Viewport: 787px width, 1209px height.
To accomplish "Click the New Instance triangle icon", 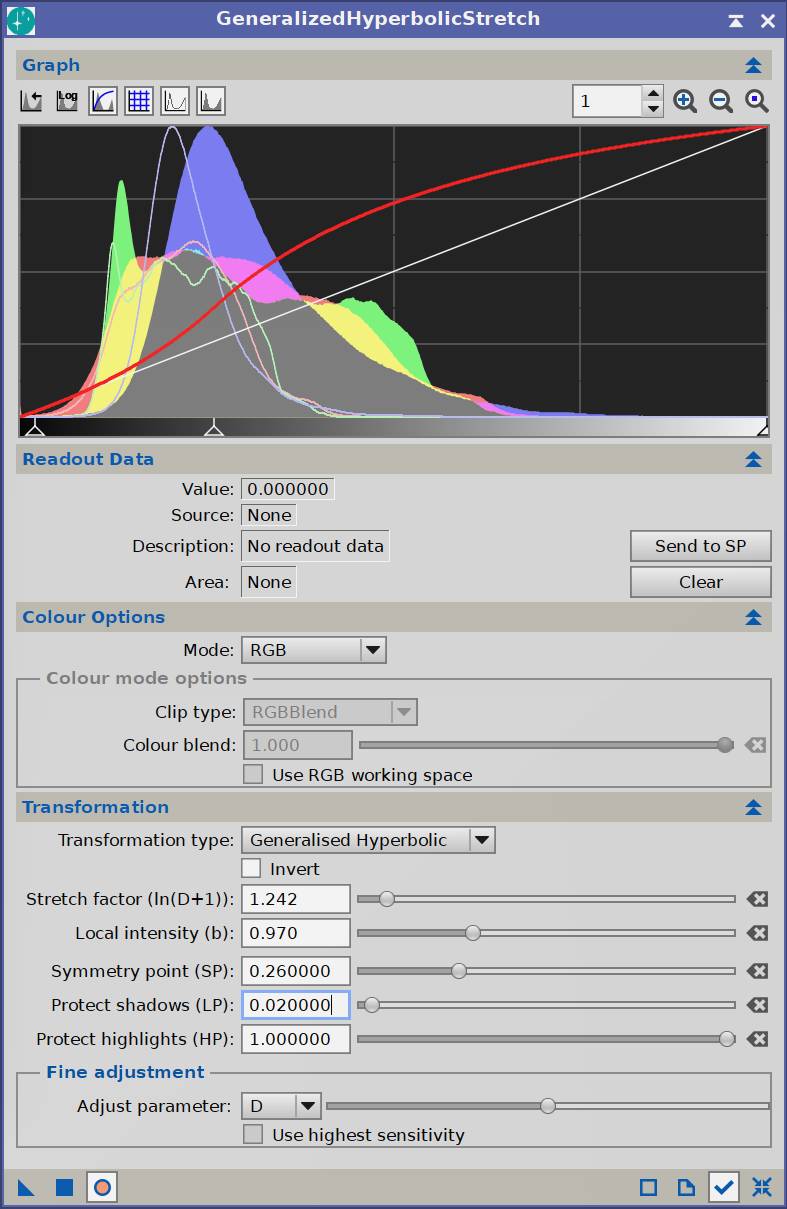I will [x=27, y=1188].
